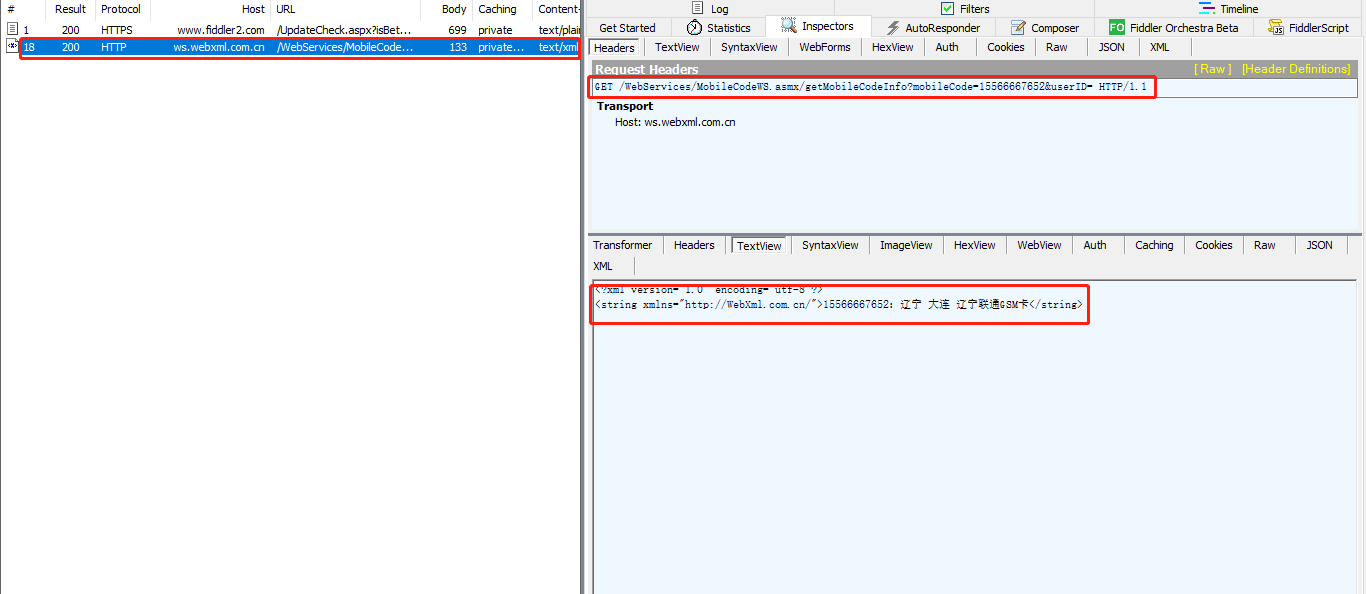The width and height of the screenshot is (1366, 594).
Task: Open the response JSON tab
Action: tap(1320, 245)
